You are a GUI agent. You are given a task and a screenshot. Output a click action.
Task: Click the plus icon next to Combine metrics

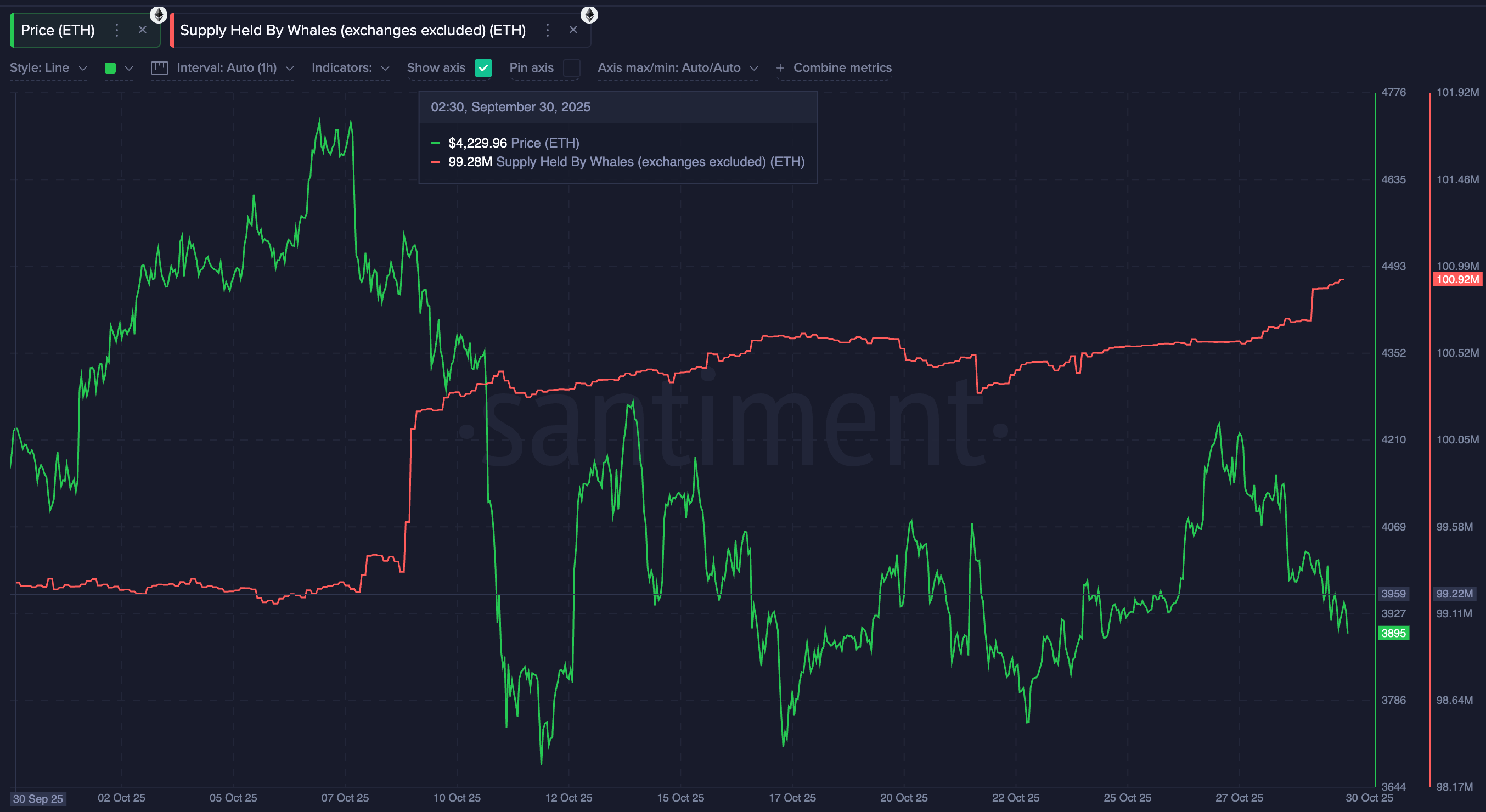[780, 67]
